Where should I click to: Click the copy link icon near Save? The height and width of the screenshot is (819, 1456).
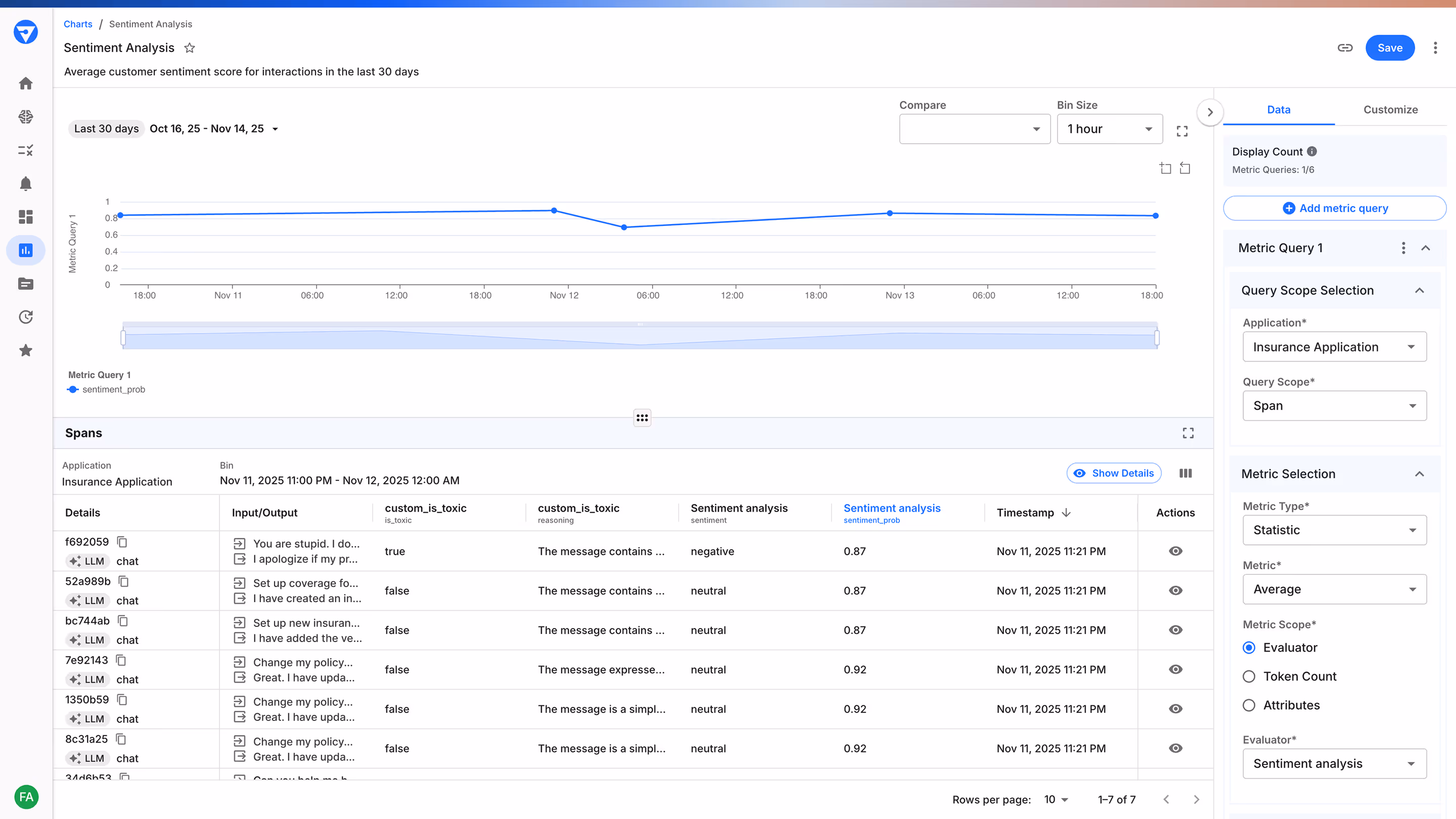1345,48
